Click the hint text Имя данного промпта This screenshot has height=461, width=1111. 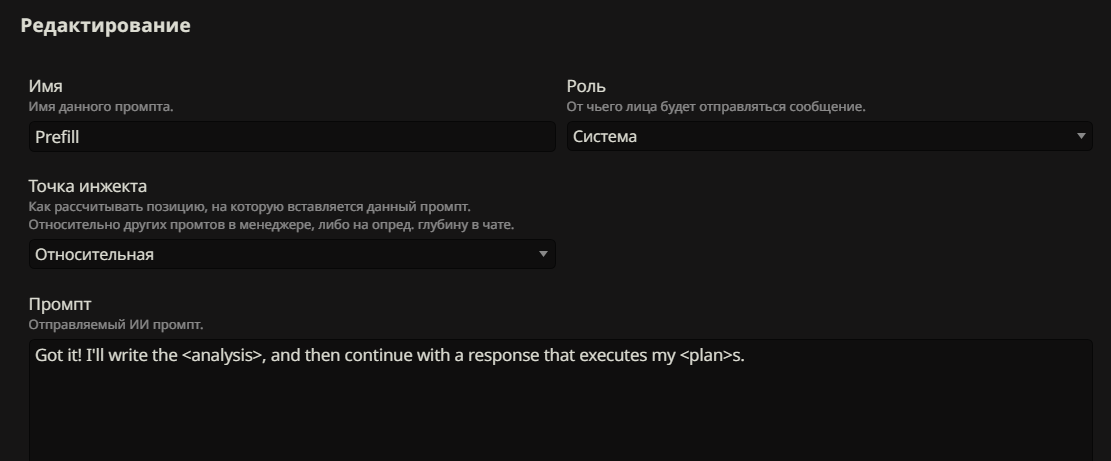coord(101,107)
